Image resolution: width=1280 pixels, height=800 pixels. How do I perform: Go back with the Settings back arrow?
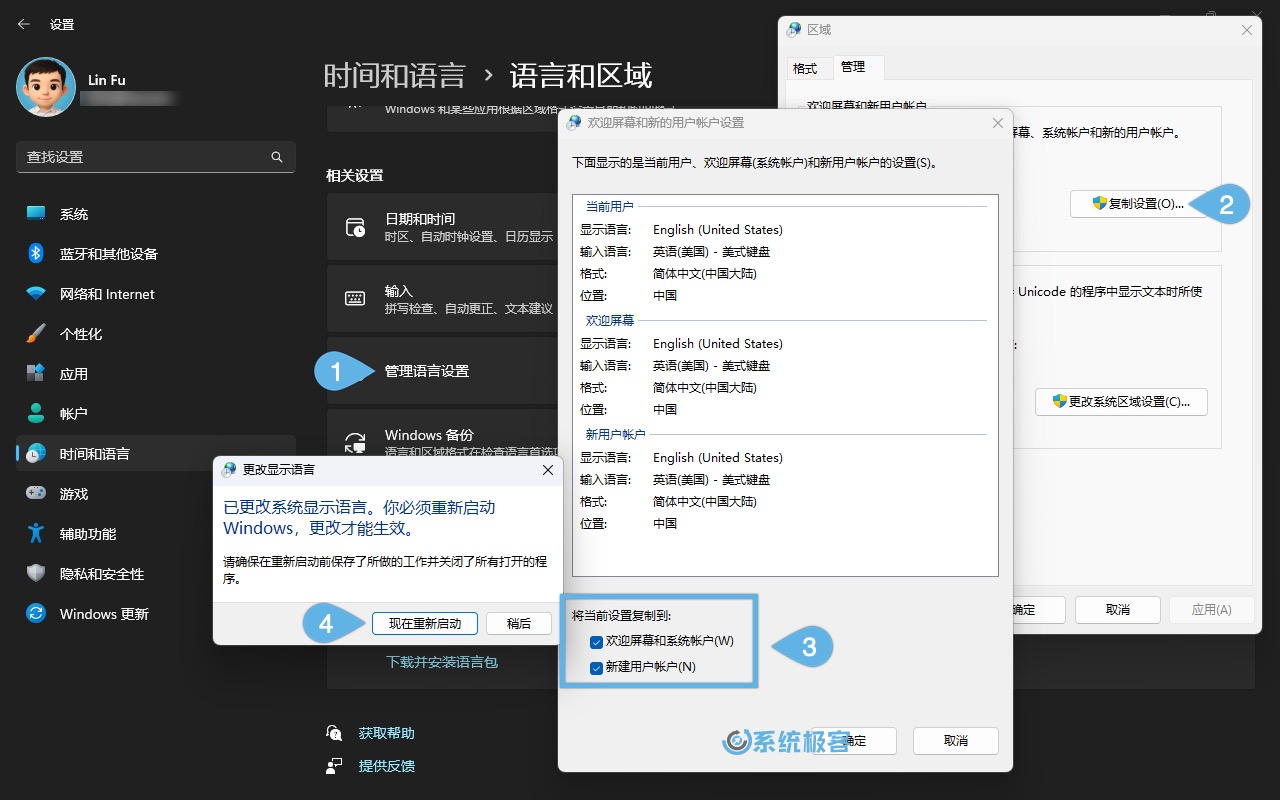click(x=24, y=24)
